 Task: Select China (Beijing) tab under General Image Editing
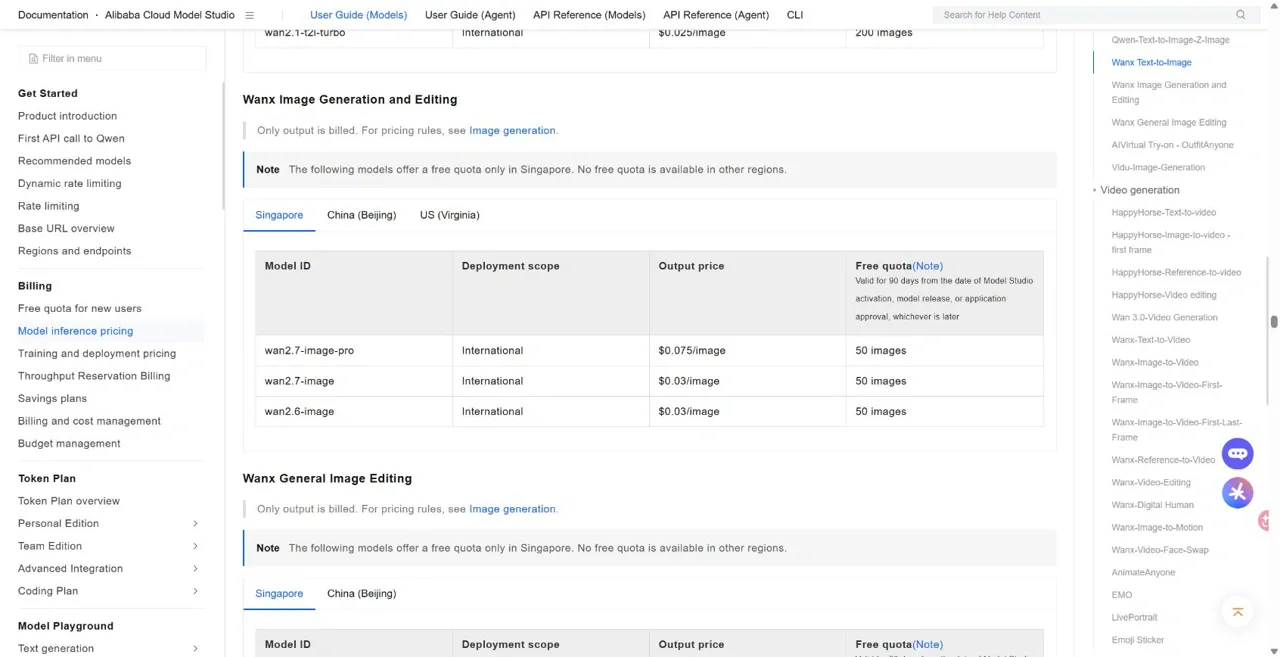[x=361, y=594]
